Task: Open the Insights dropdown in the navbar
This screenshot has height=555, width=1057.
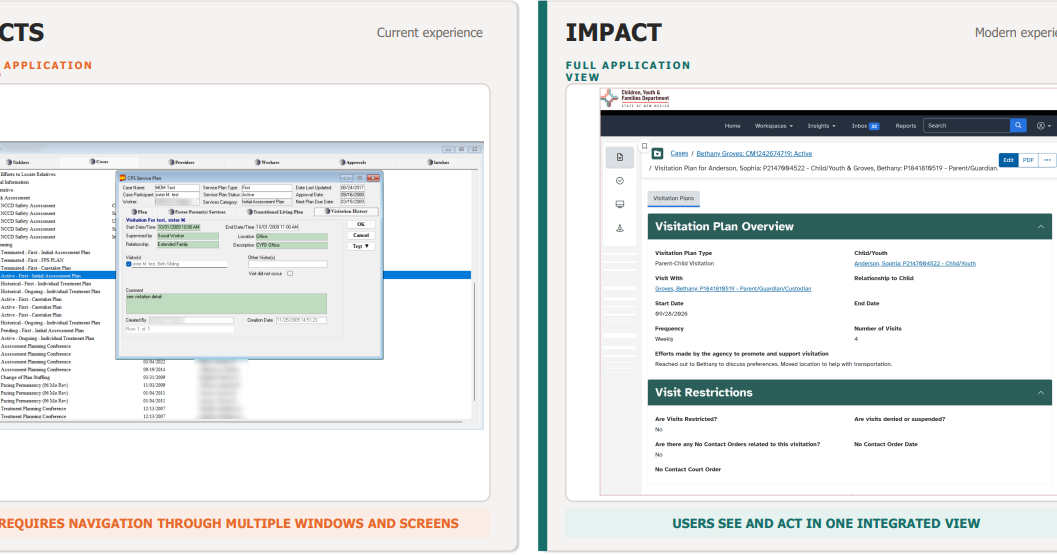Action: (821, 126)
